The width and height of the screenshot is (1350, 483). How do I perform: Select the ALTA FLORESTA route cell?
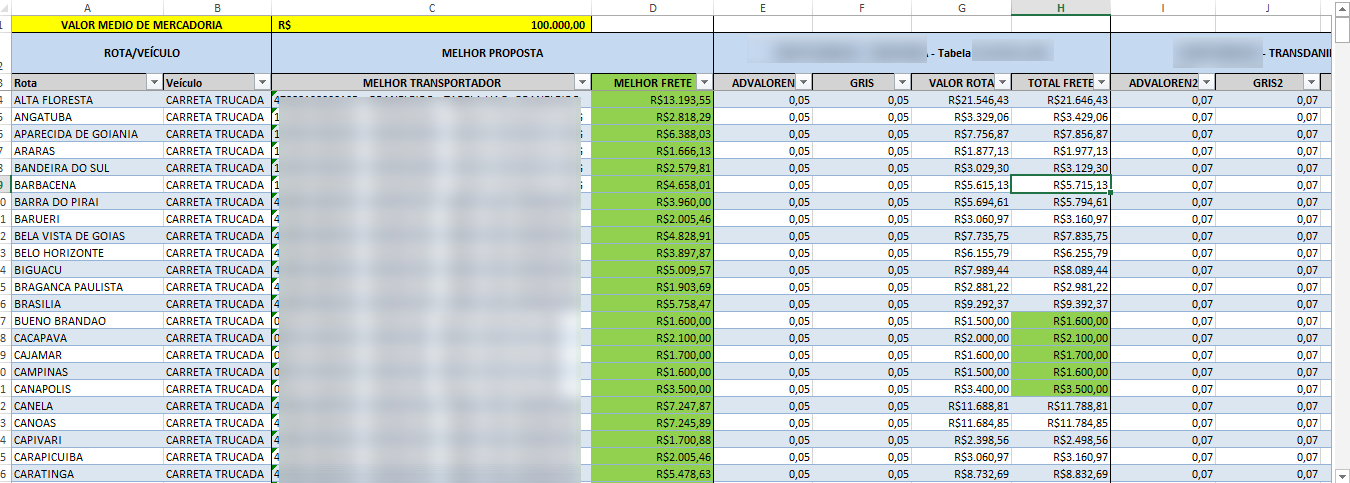(87, 100)
